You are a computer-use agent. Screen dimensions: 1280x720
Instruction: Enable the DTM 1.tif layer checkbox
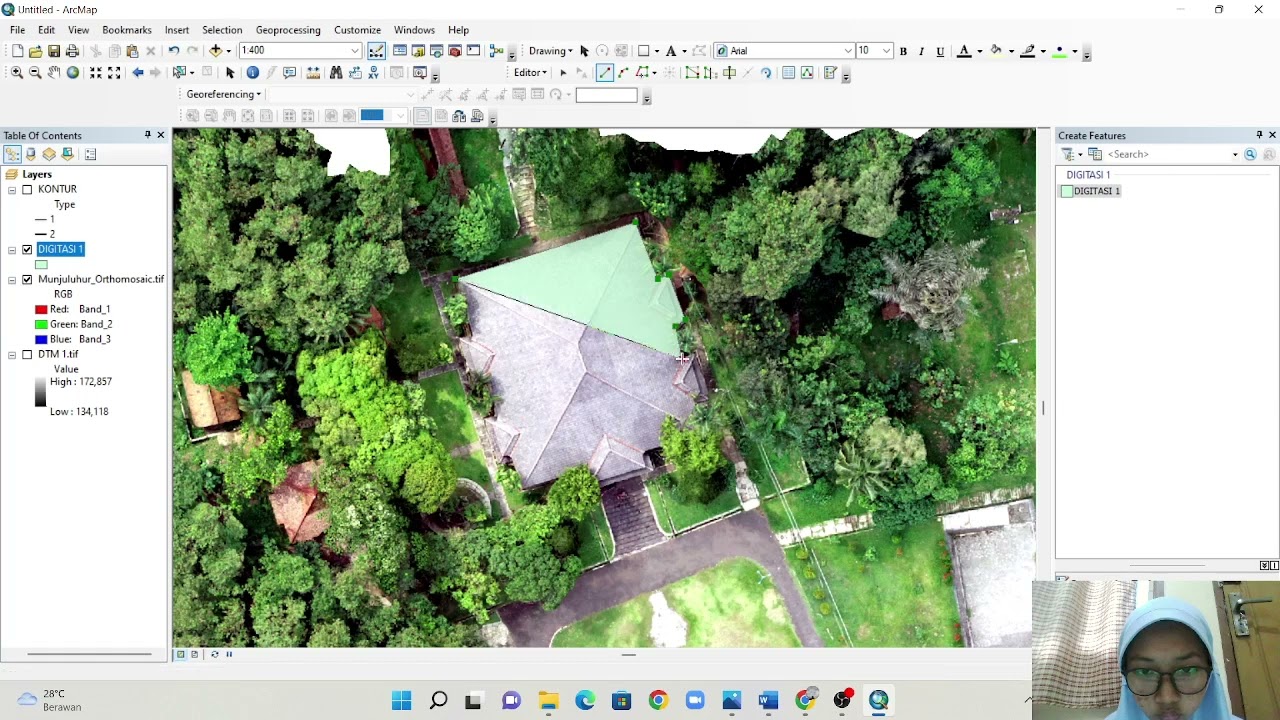coord(27,354)
